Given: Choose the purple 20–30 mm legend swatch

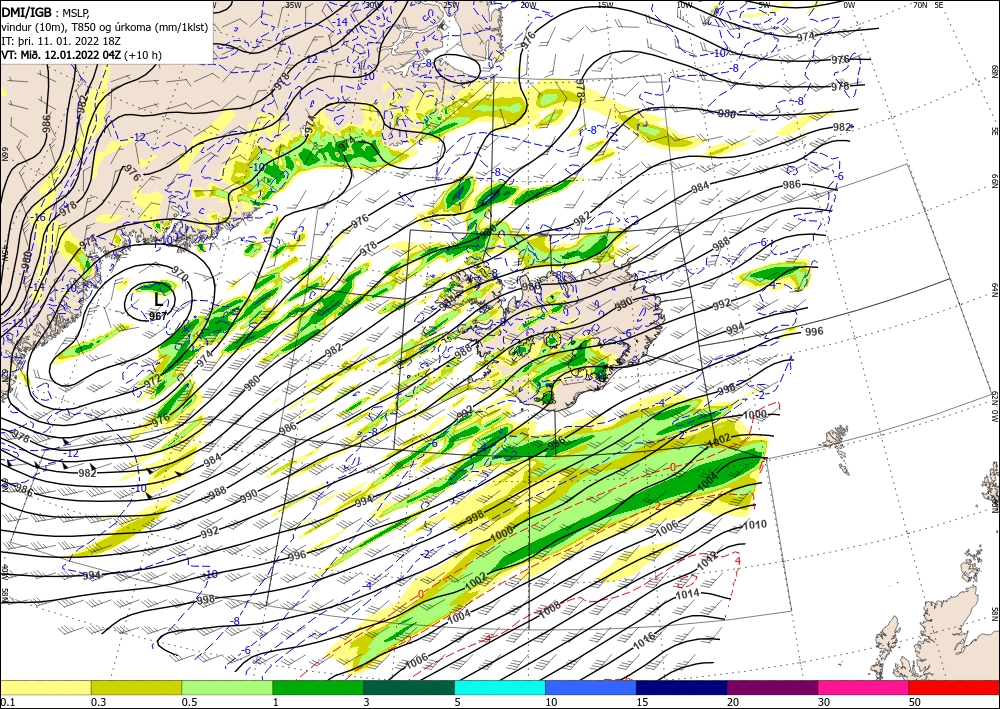Looking at the screenshot, I should (x=772, y=687).
